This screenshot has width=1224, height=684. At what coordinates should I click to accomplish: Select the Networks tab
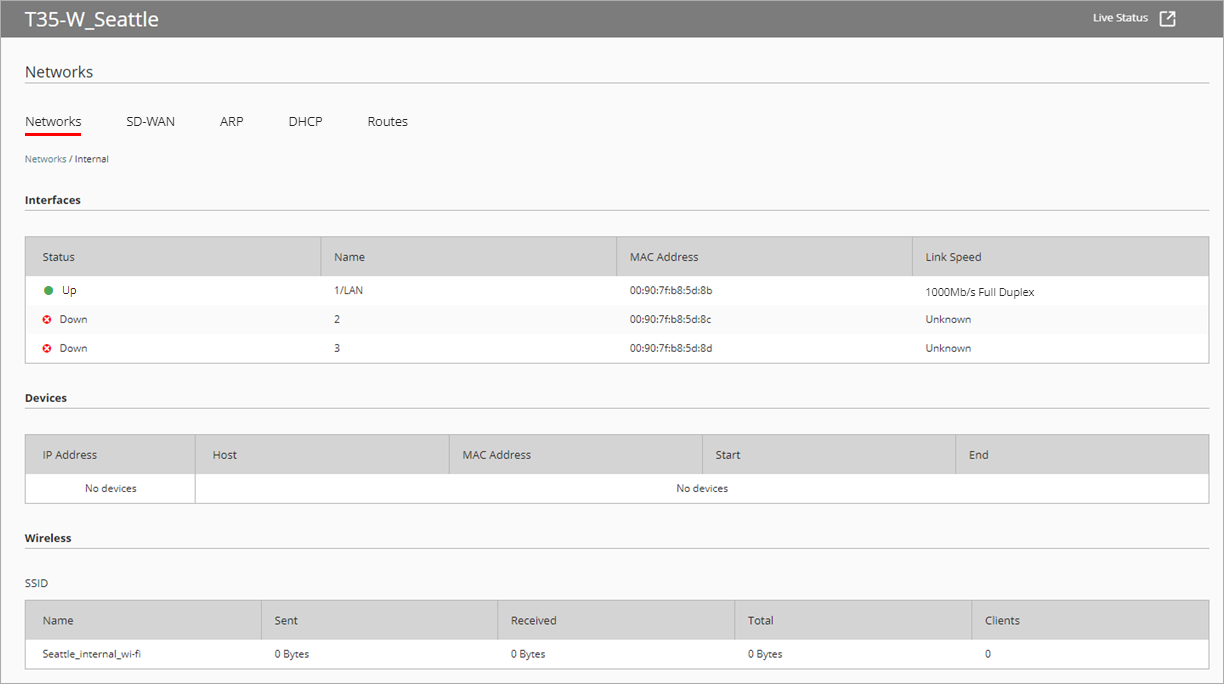click(52, 121)
